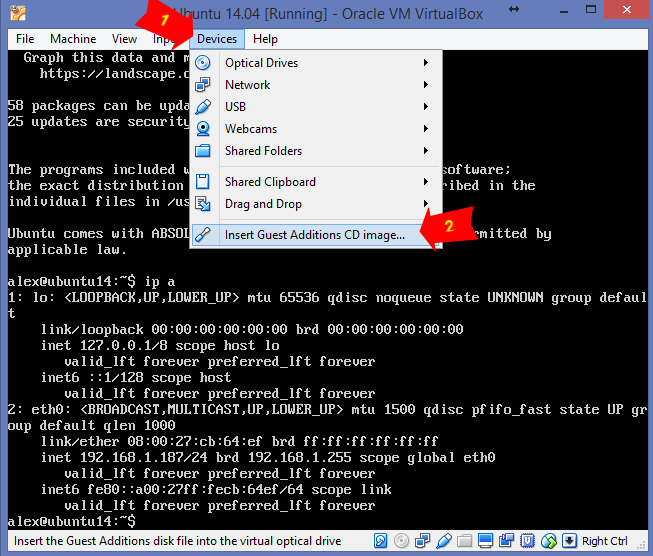Click the '25 updates are security' line
653x556 pixels.
(x=99, y=122)
